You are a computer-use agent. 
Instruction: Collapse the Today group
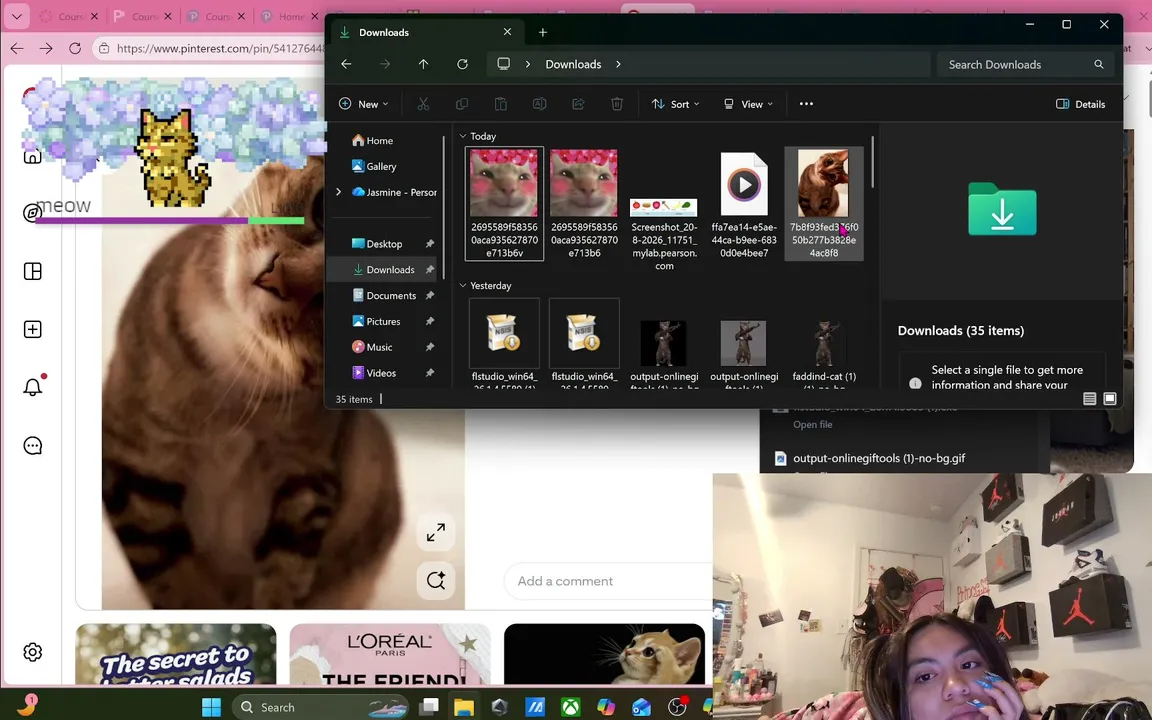click(x=463, y=136)
